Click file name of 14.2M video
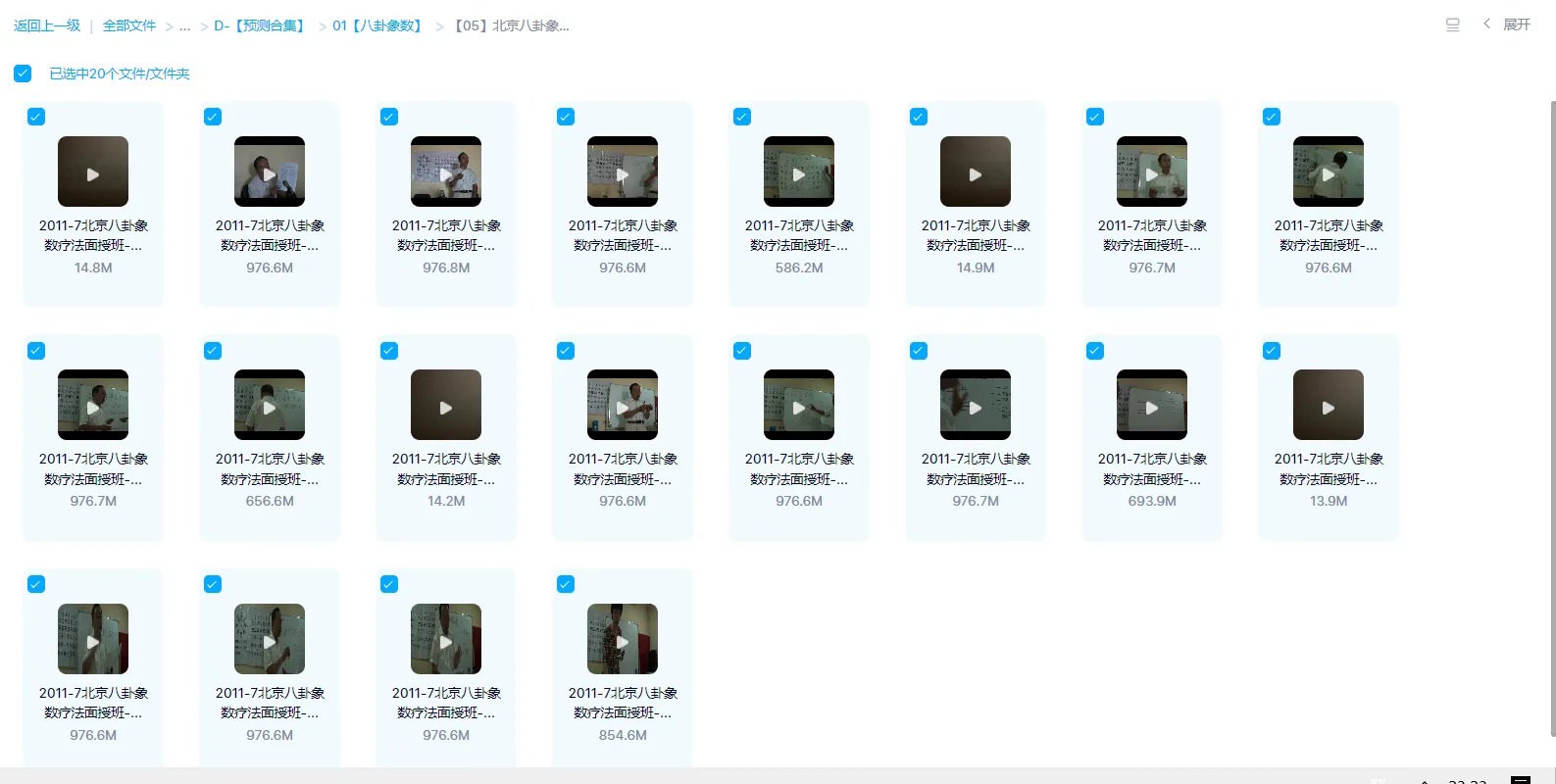This screenshot has height=784, width=1556. 446,468
